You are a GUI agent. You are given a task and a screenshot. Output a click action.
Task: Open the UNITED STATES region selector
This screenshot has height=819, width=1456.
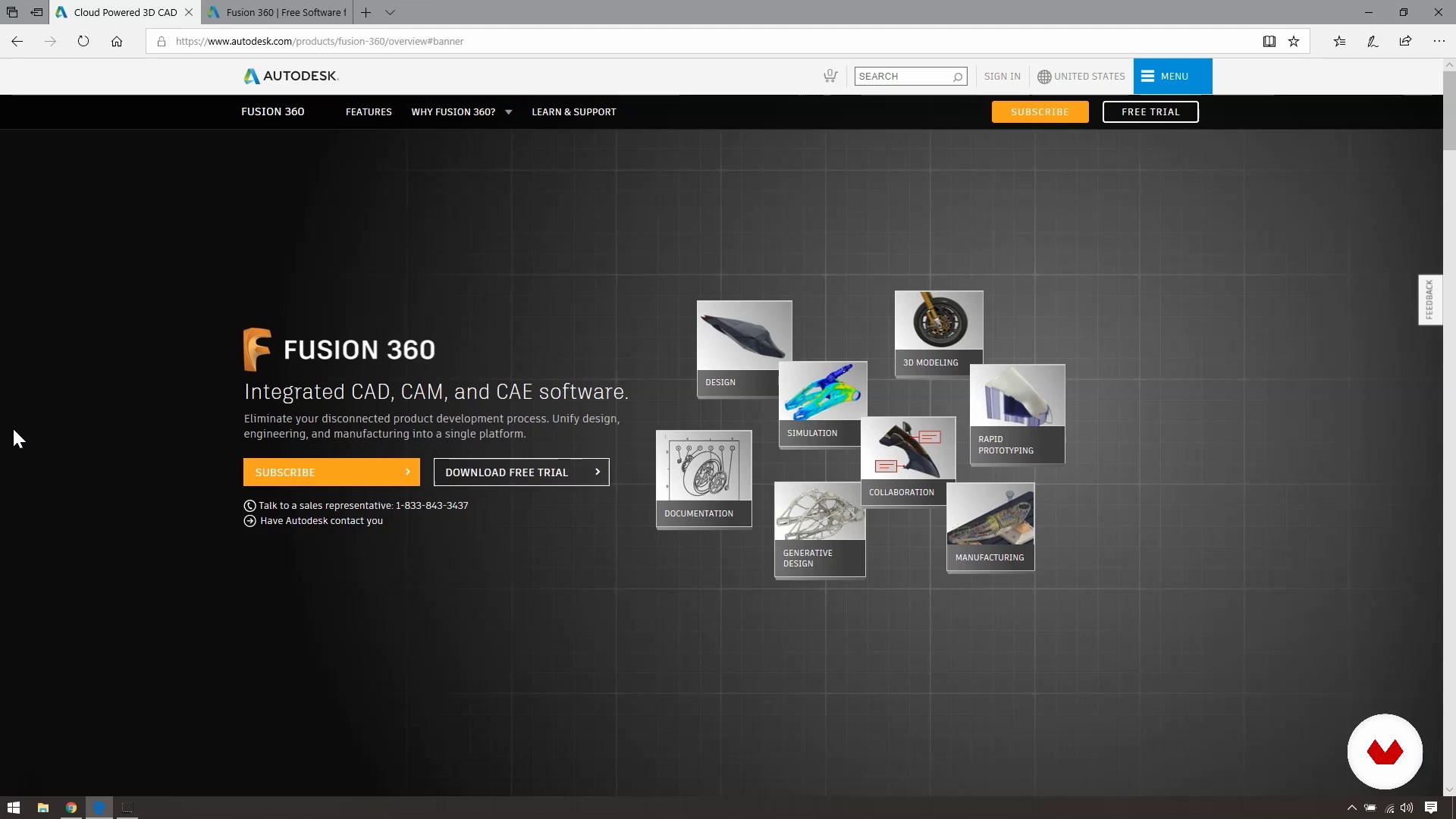click(x=1081, y=76)
